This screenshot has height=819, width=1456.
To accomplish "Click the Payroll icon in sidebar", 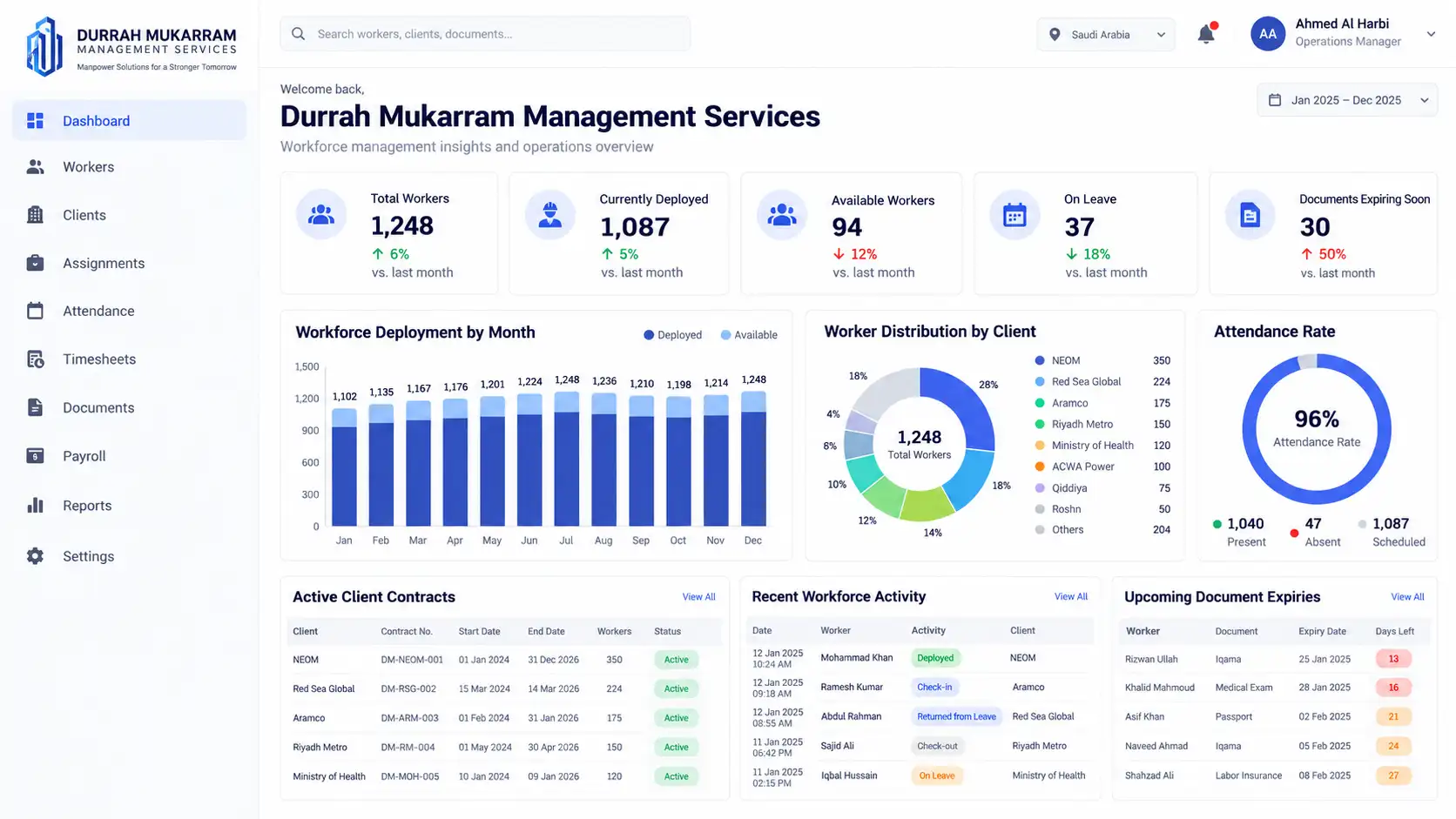I will (x=35, y=456).
